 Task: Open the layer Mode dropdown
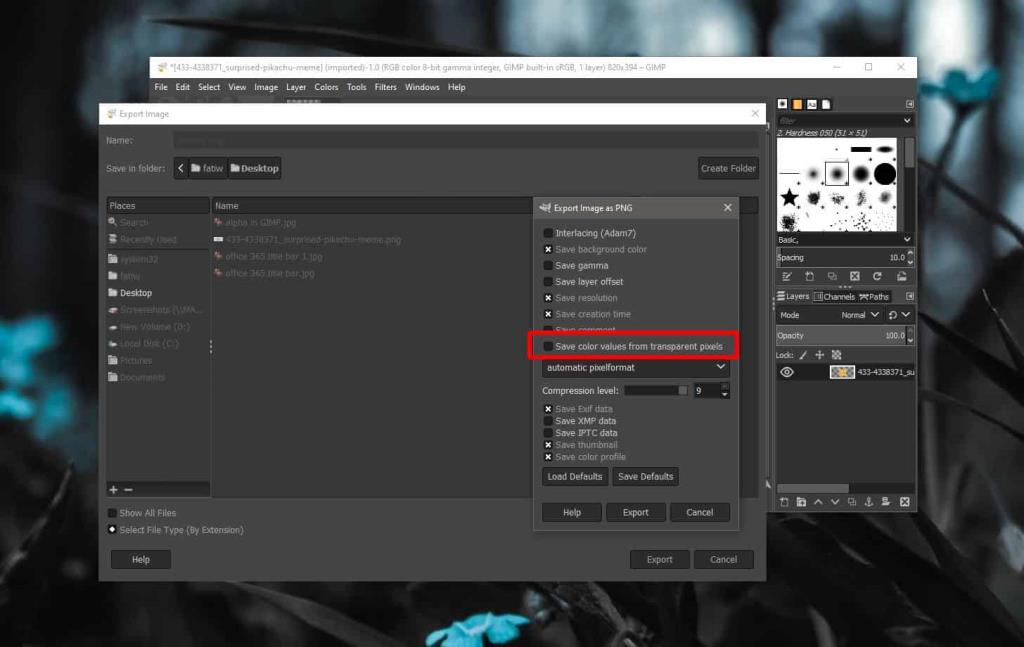pos(858,314)
